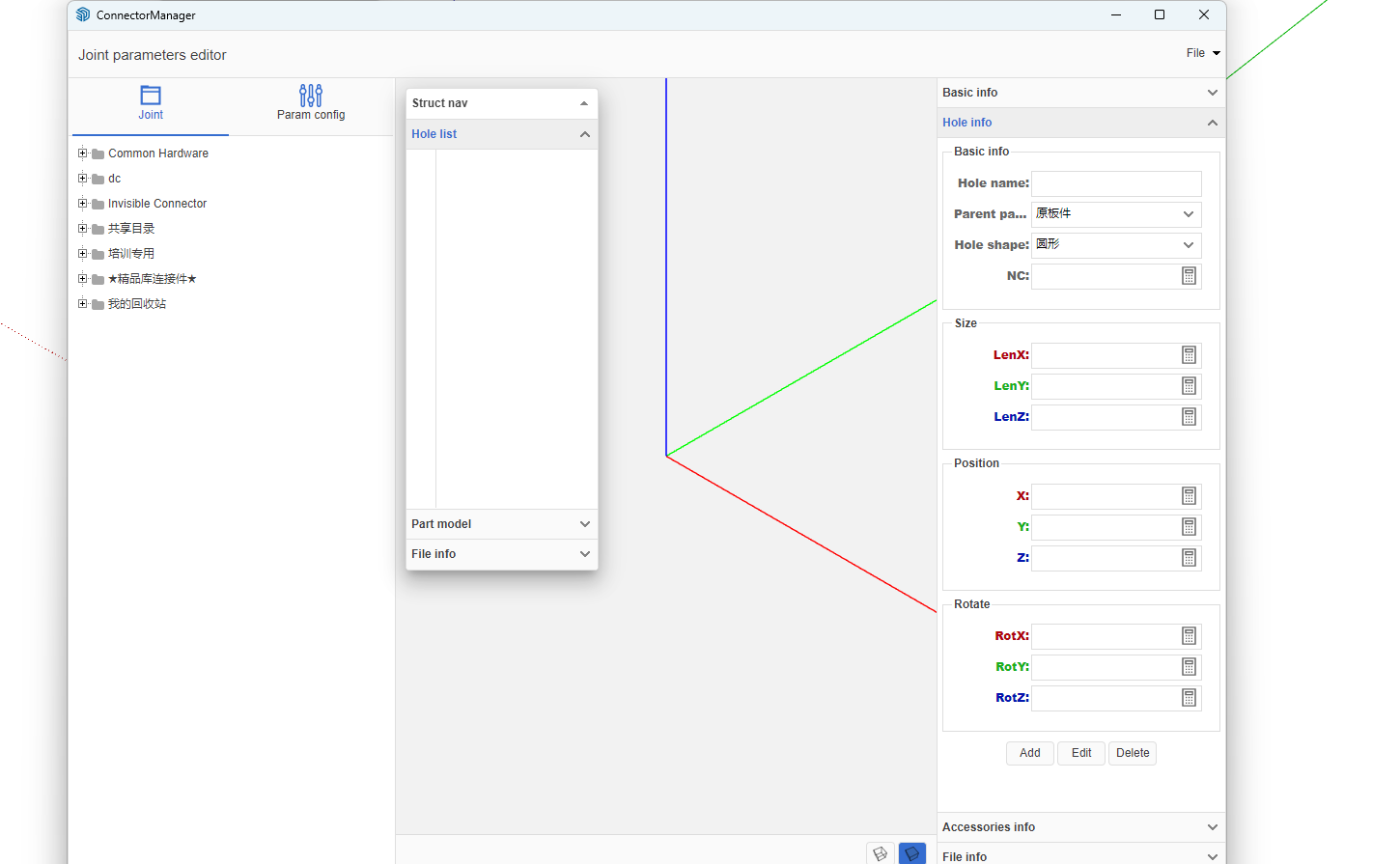Open calculator for LenZ field
This screenshot has width=1400, height=864.
point(1189,417)
